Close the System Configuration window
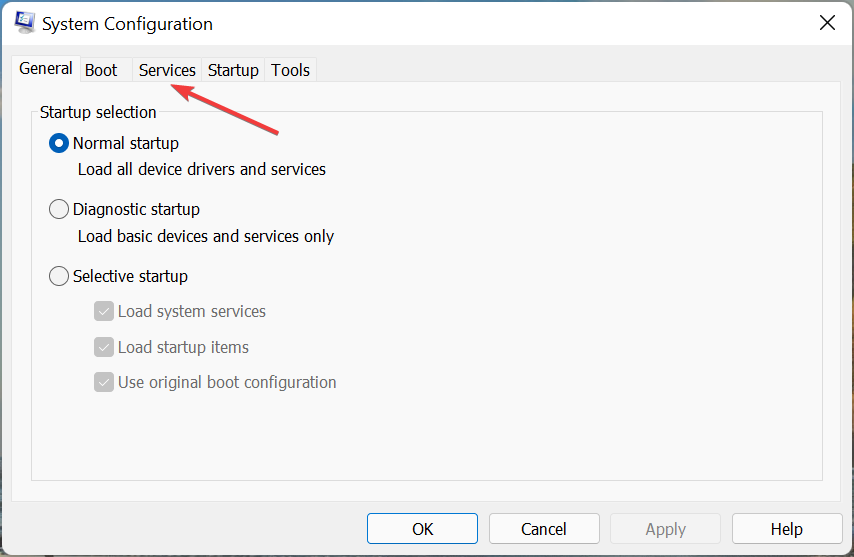854x557 pixels. click(x=827, y=23)
